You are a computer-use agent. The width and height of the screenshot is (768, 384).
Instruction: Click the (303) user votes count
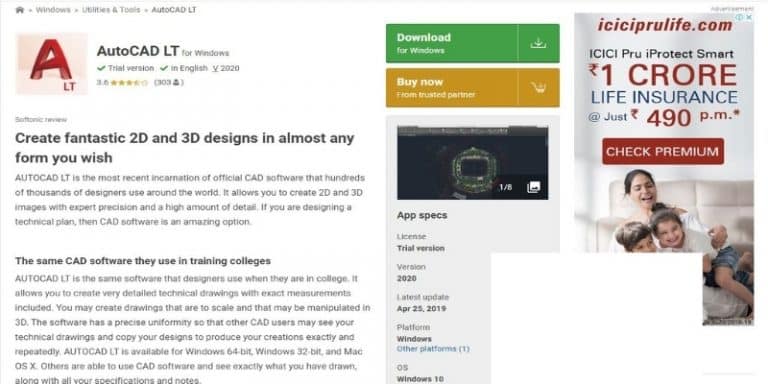point(168,83)
